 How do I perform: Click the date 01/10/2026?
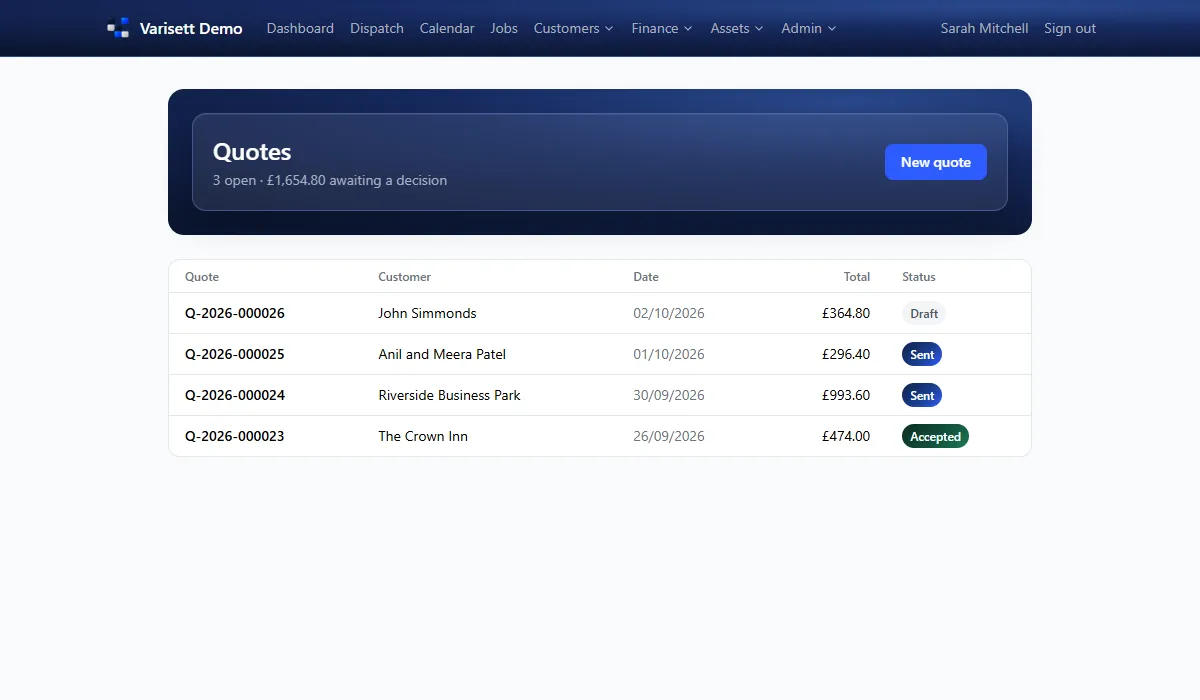click(x=669, y=354)
